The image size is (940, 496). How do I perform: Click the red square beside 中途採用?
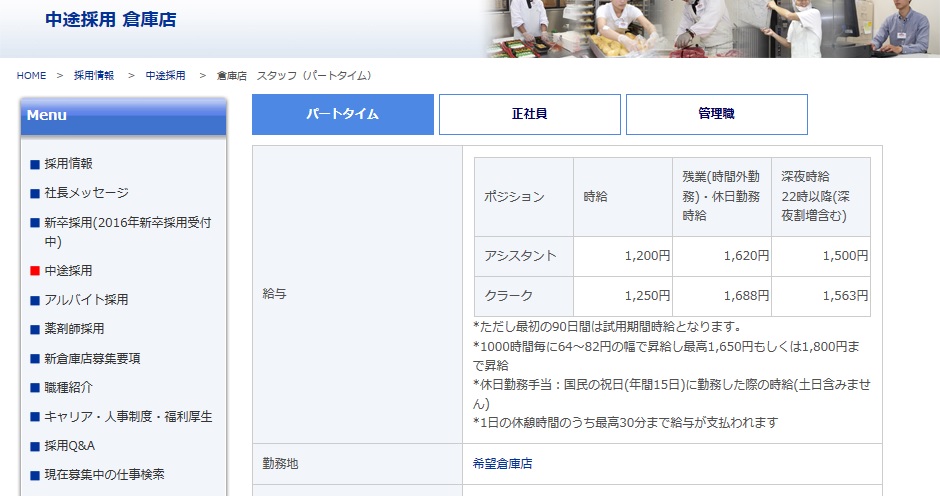[x=35, y=271]
